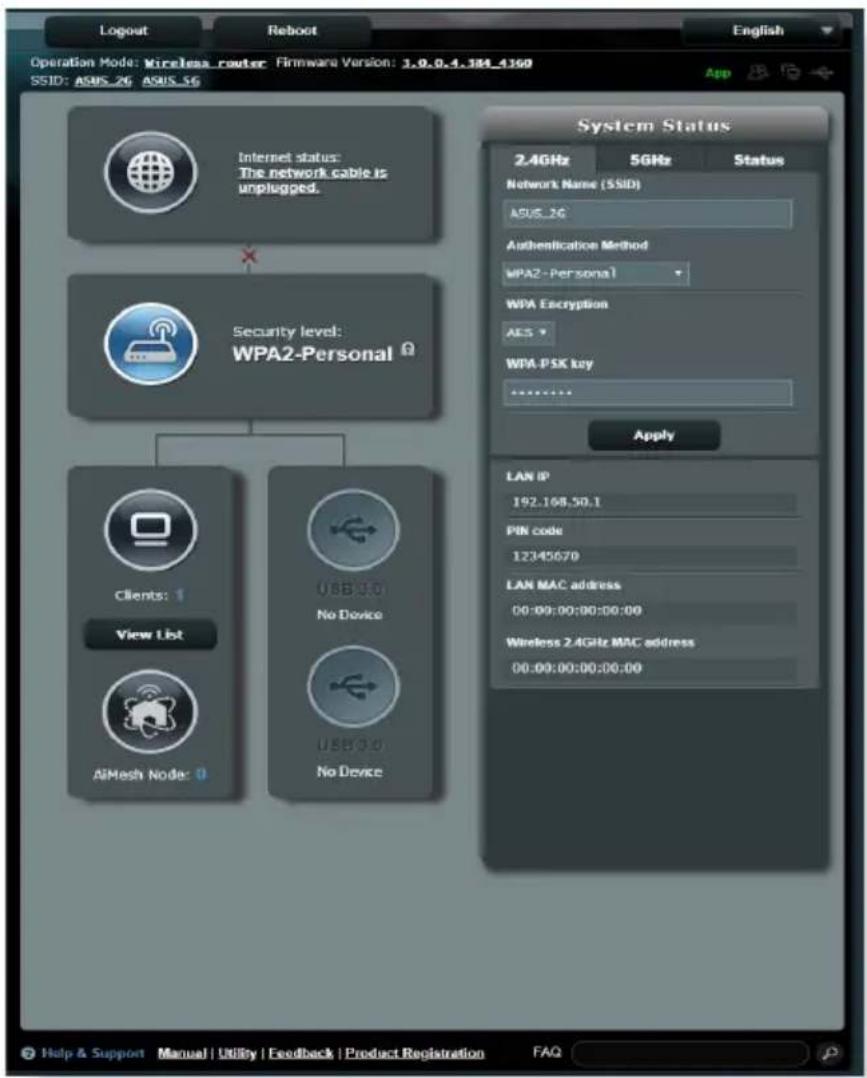Click the WPA-PSK key input field
This screenshot has width=867, height=1078.
tap(648, 393)
